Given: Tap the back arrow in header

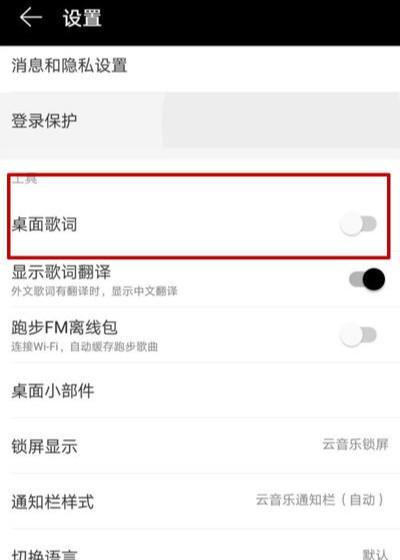Looking at the screenshot, I should [31, 18].
